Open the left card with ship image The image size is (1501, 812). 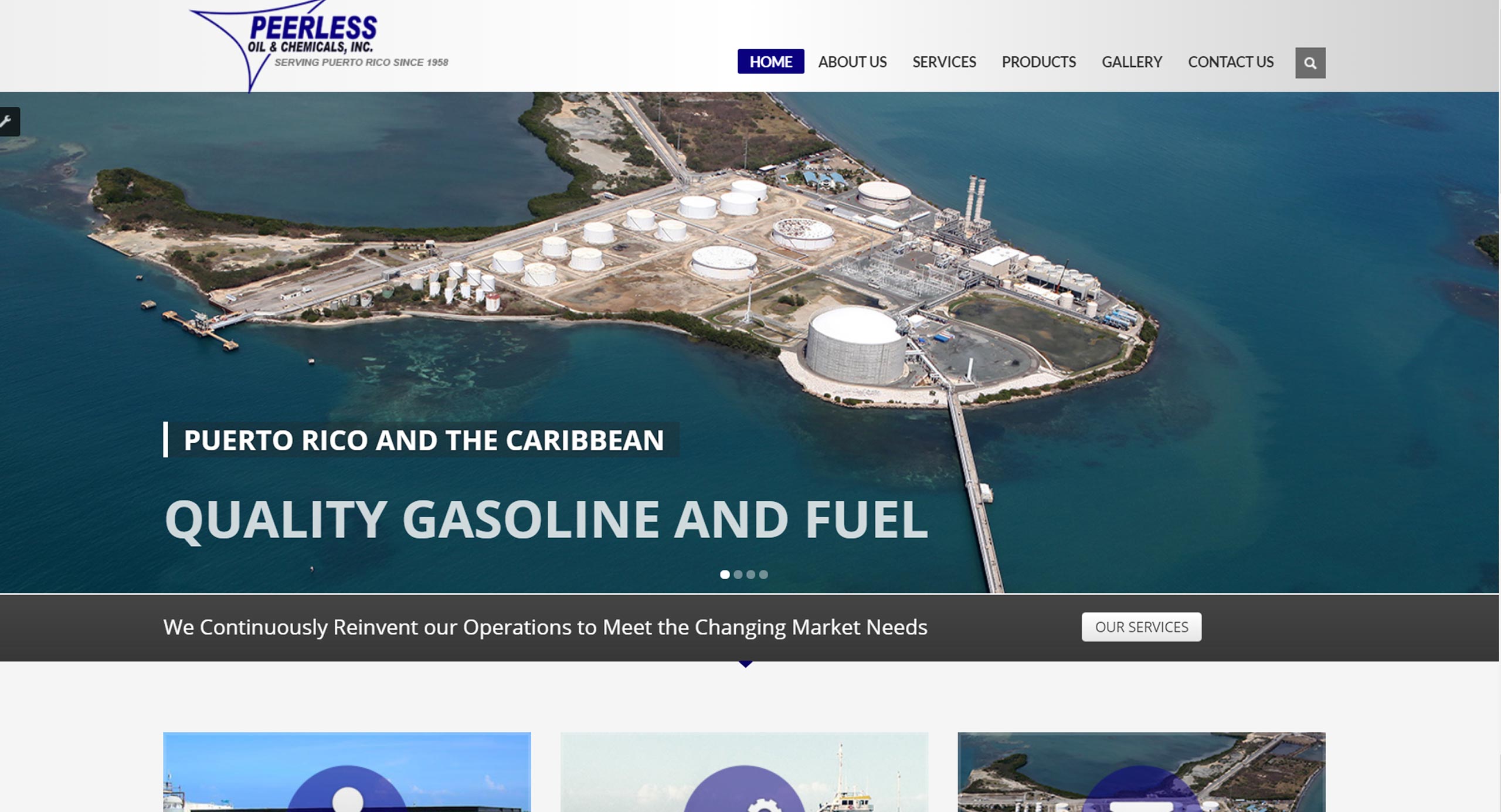(x=347, y=772)
